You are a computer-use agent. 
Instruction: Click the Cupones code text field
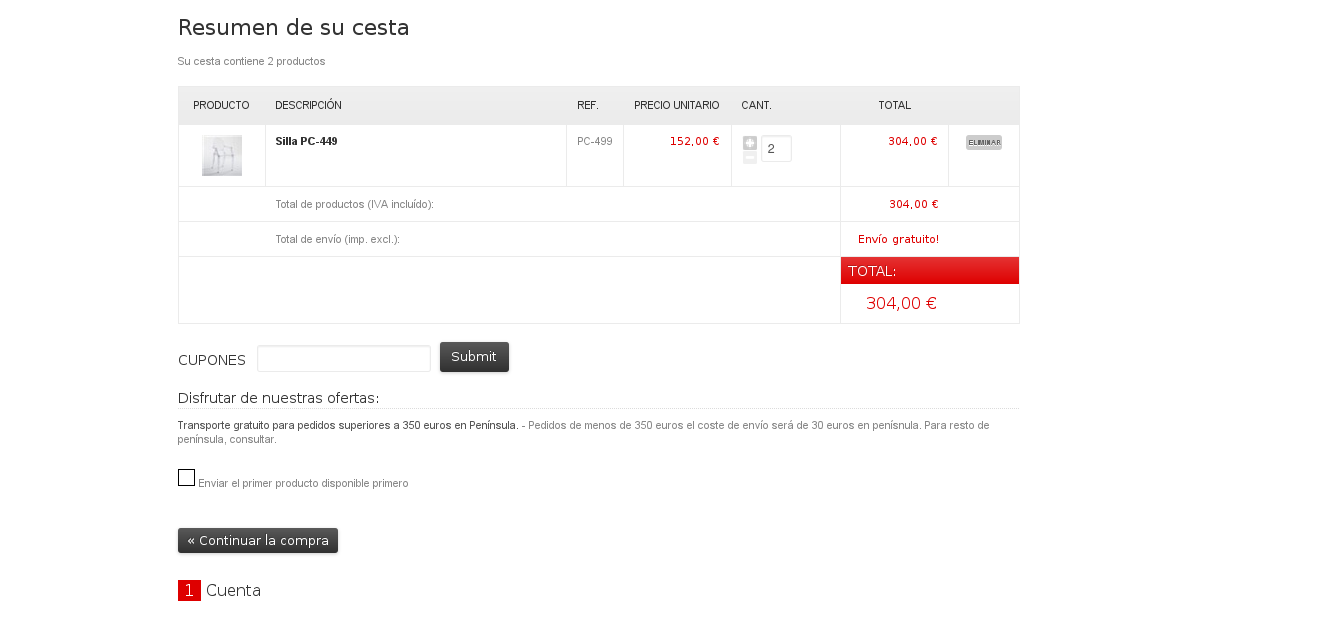tap(344, 358)
